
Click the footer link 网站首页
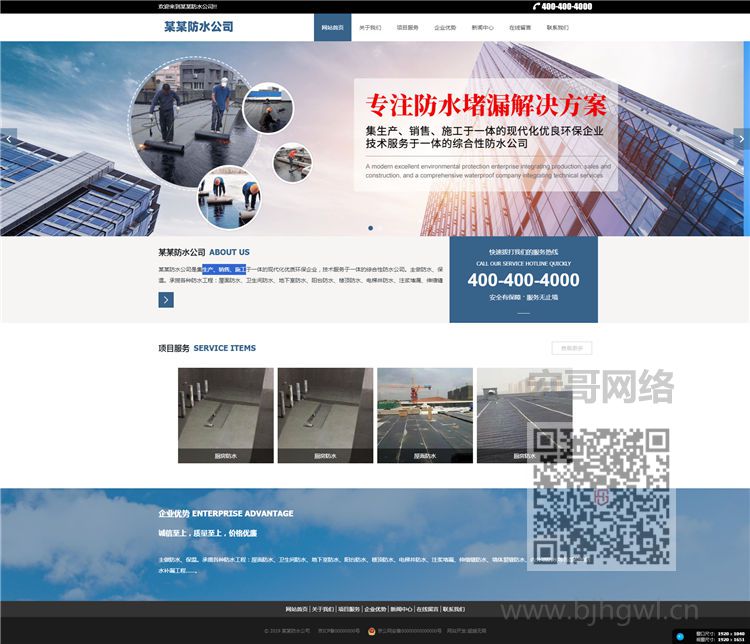point(297,609)
